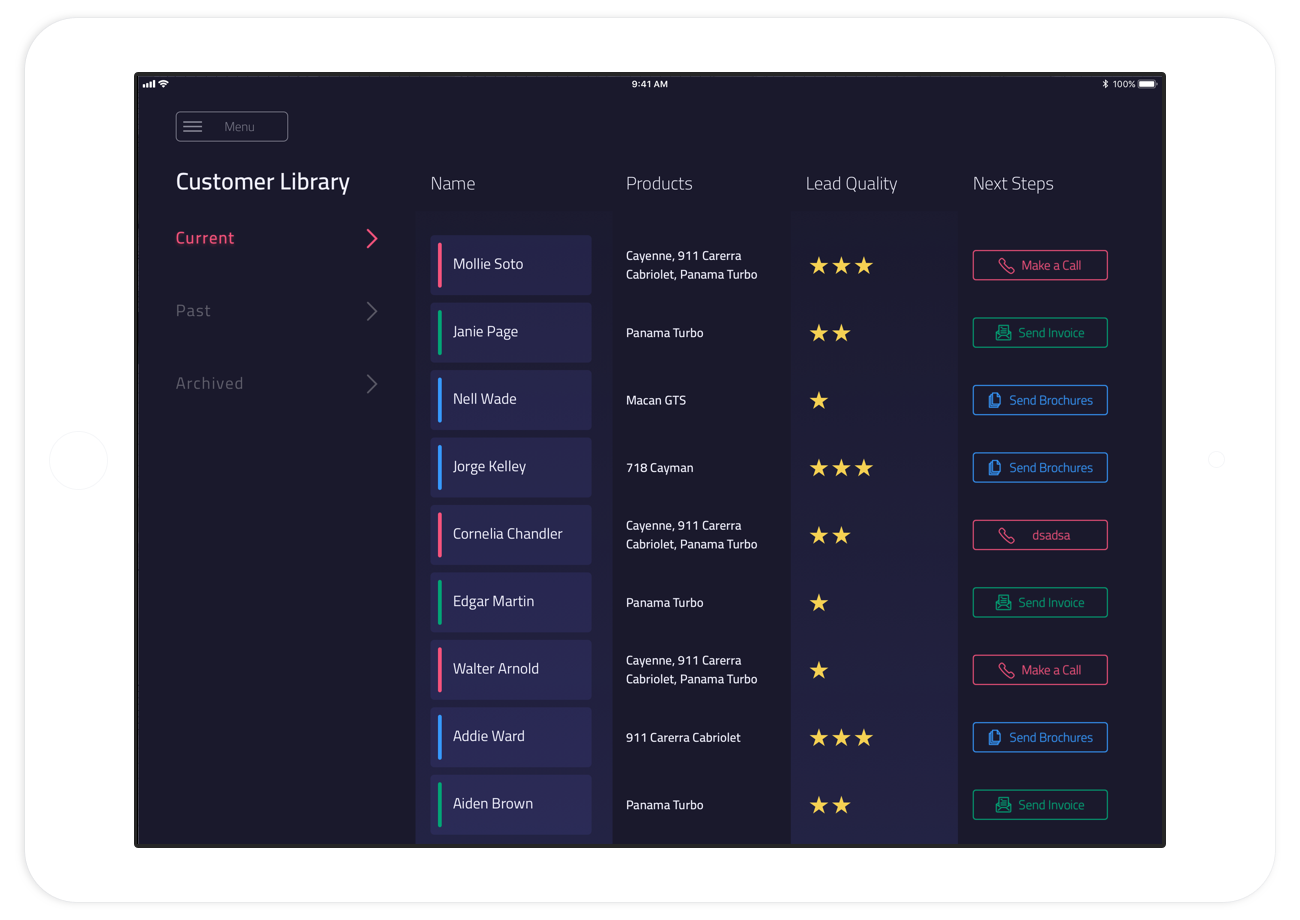Screen dimensions: 1300x920
Task: Click the Products column header
Action: pyautogui.click(x=659, y=184)
